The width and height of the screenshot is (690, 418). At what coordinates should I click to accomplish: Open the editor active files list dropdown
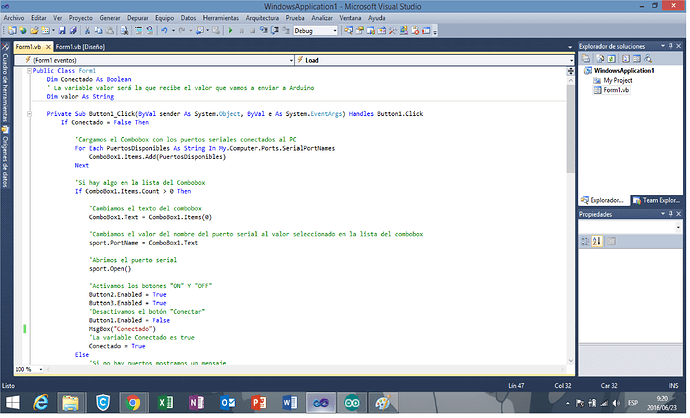[572, 47]
